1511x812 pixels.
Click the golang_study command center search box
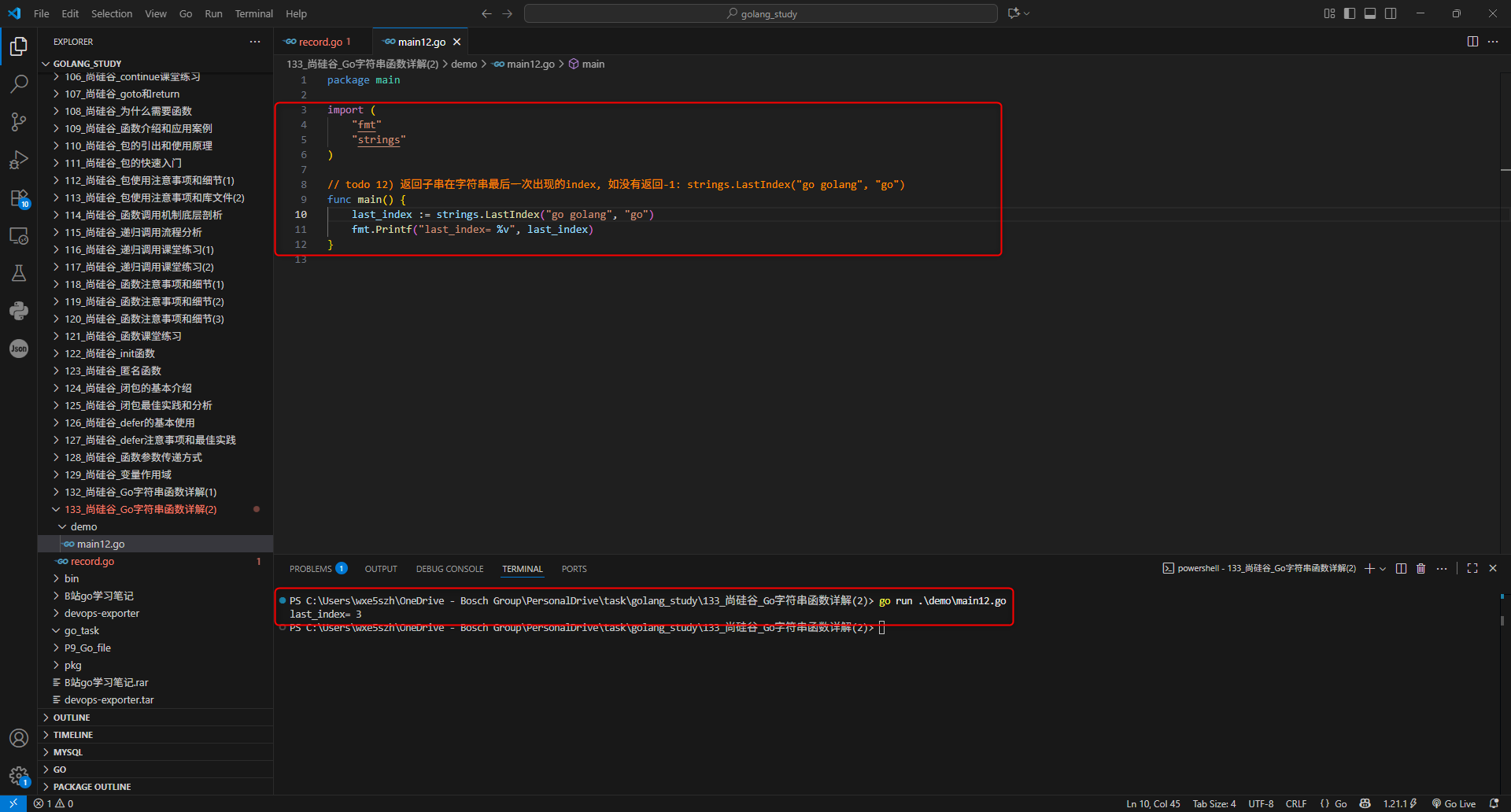point(761,13)
